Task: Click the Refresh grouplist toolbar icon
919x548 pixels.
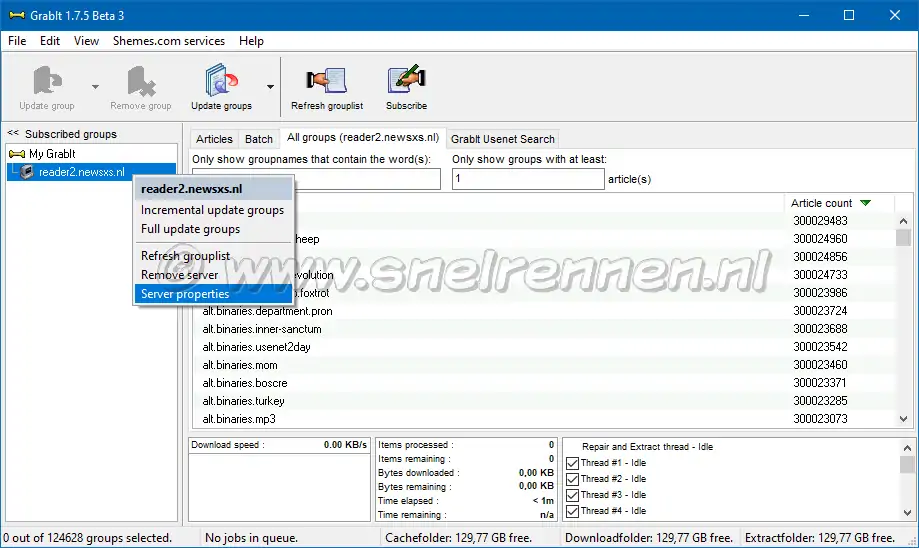Action: coord(327,80)
